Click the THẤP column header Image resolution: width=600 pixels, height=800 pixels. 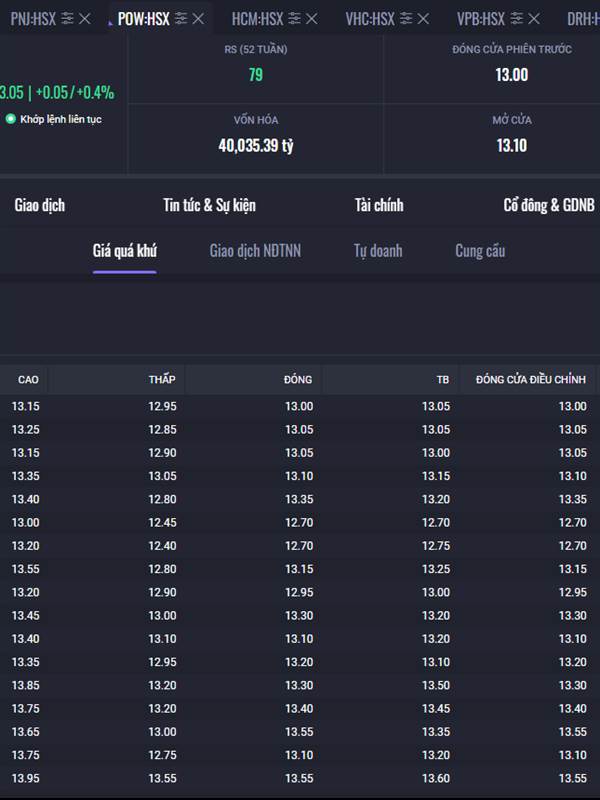click(162, 379)
